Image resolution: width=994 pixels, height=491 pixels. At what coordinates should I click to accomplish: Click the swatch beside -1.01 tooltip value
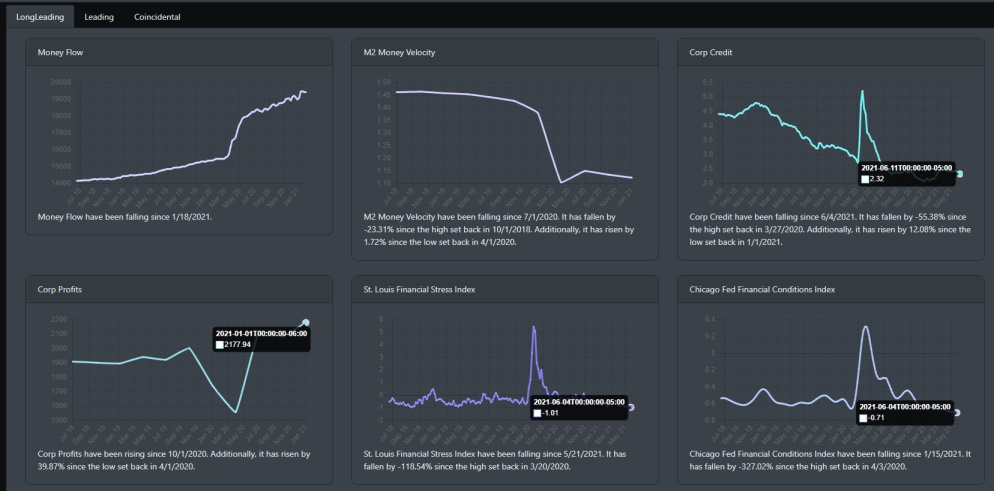538,413
